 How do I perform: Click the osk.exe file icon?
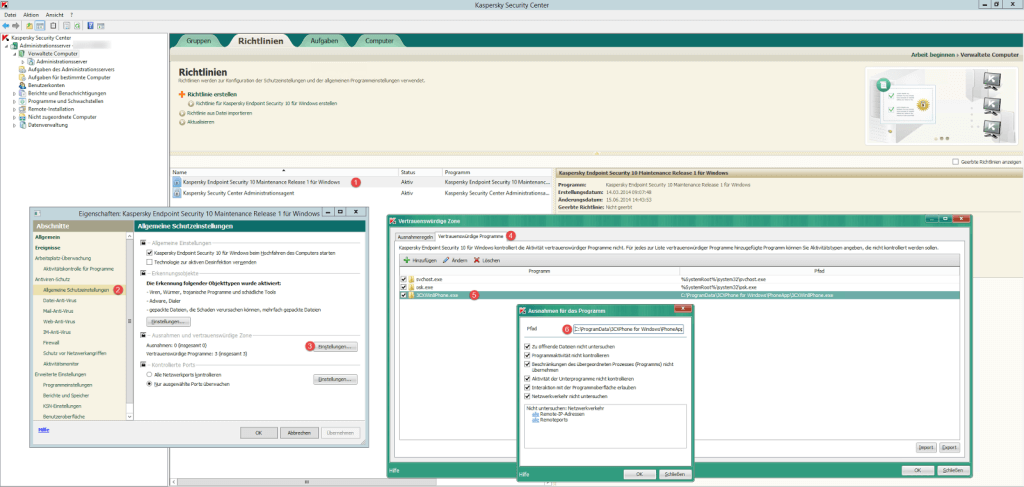pyautogui.click(x=411, y=287)
